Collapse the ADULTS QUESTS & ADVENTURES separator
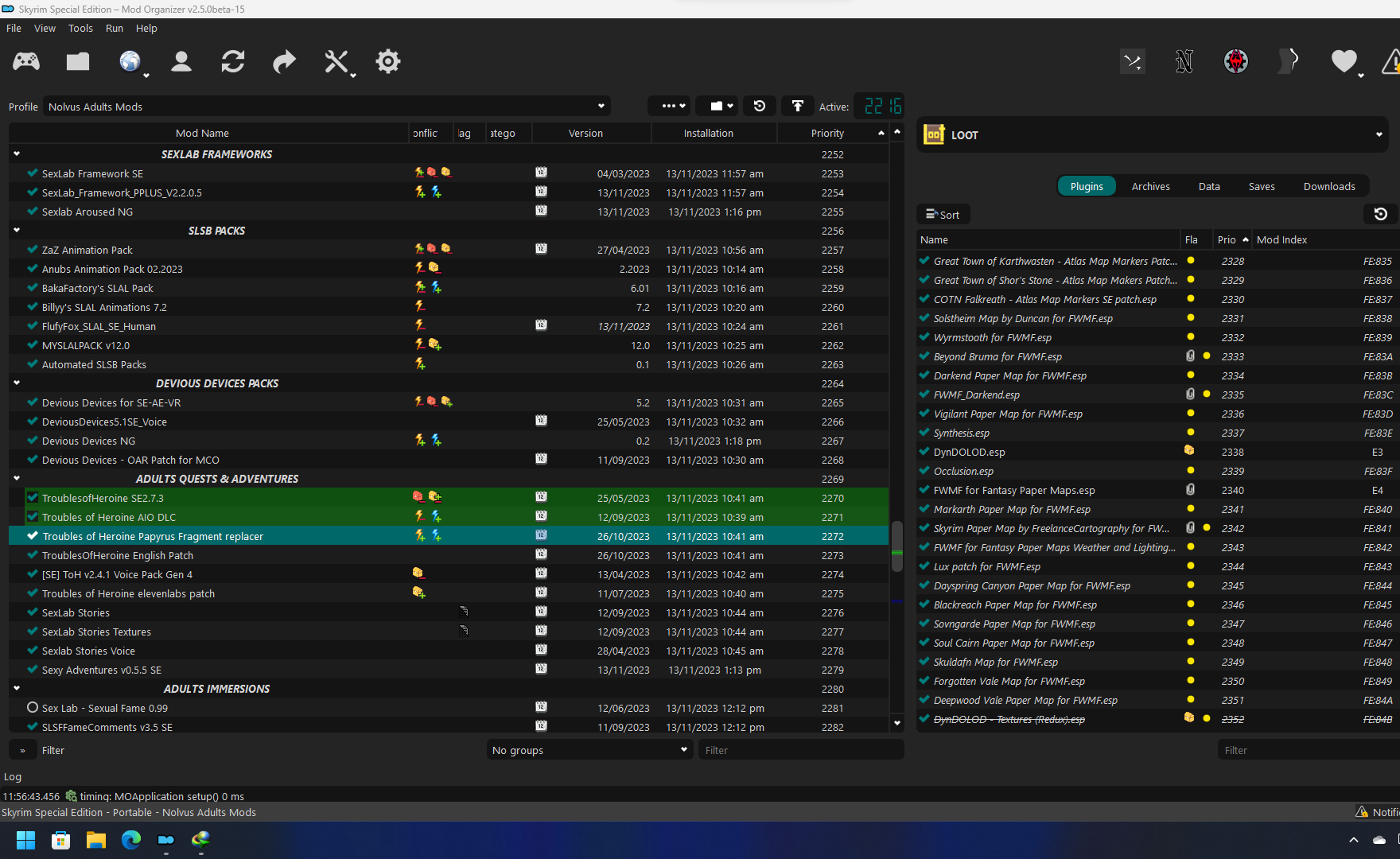1400x859 pixels. point(17,478)
